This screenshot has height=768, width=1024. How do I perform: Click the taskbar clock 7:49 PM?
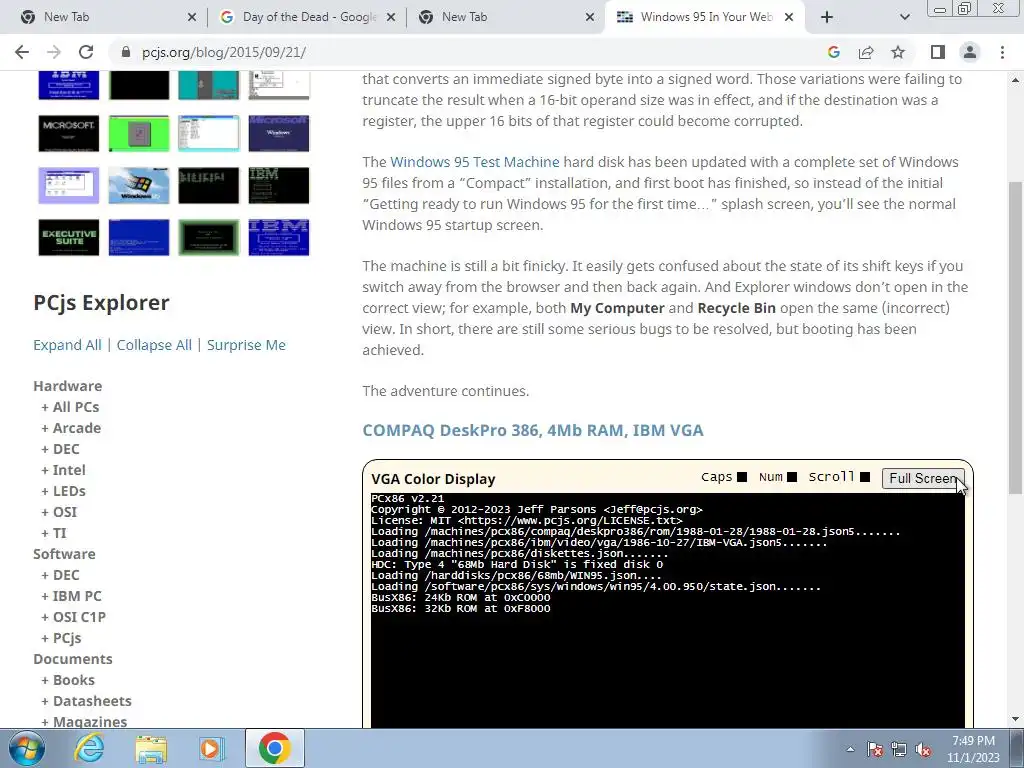973,741
